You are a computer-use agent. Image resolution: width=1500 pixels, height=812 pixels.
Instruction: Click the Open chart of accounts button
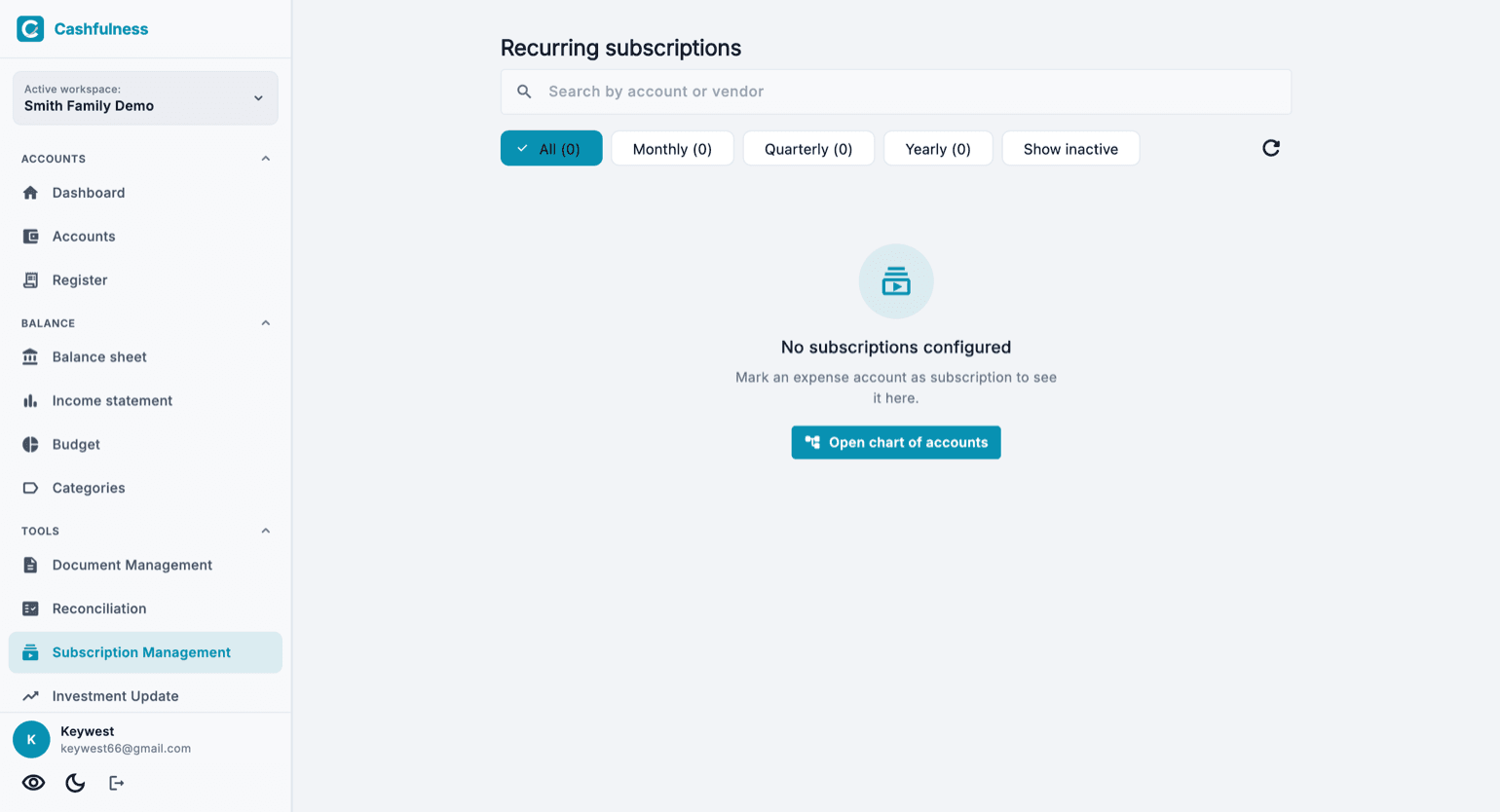(896, 442)
